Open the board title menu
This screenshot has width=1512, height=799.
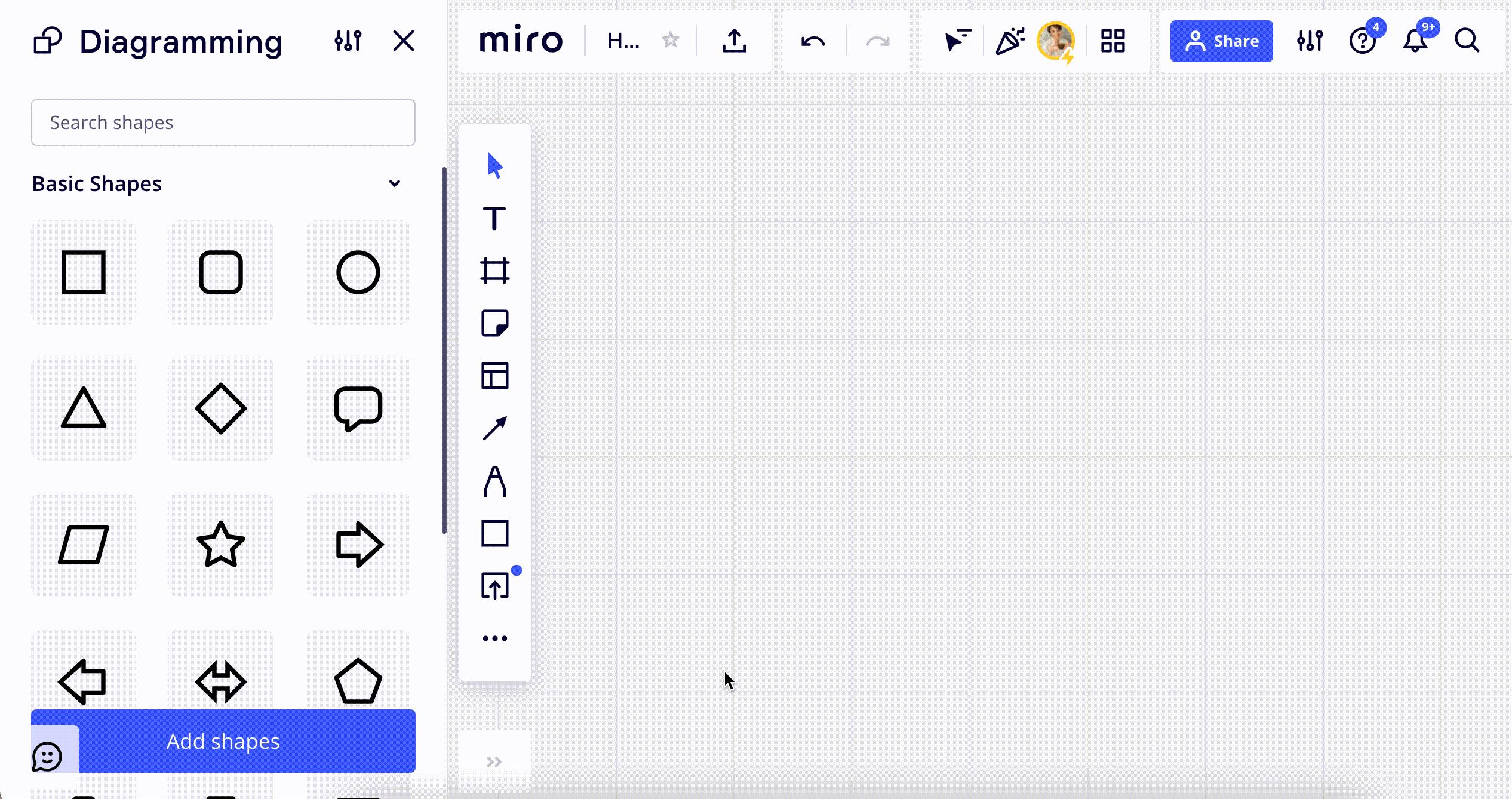click(x=623, y=41)
